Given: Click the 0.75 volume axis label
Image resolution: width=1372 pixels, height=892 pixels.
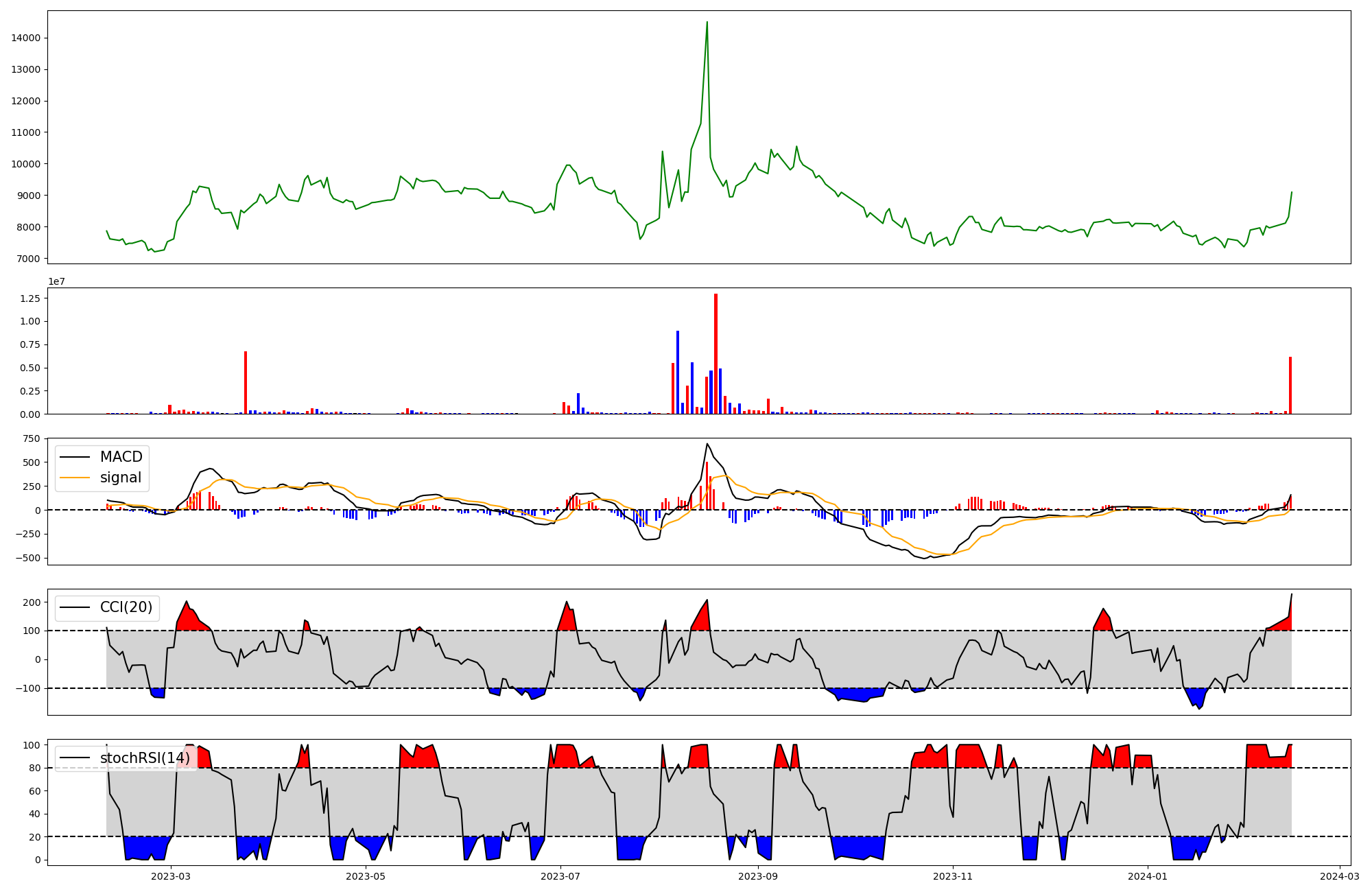Looking at the screenshot, I should [30, 345].
